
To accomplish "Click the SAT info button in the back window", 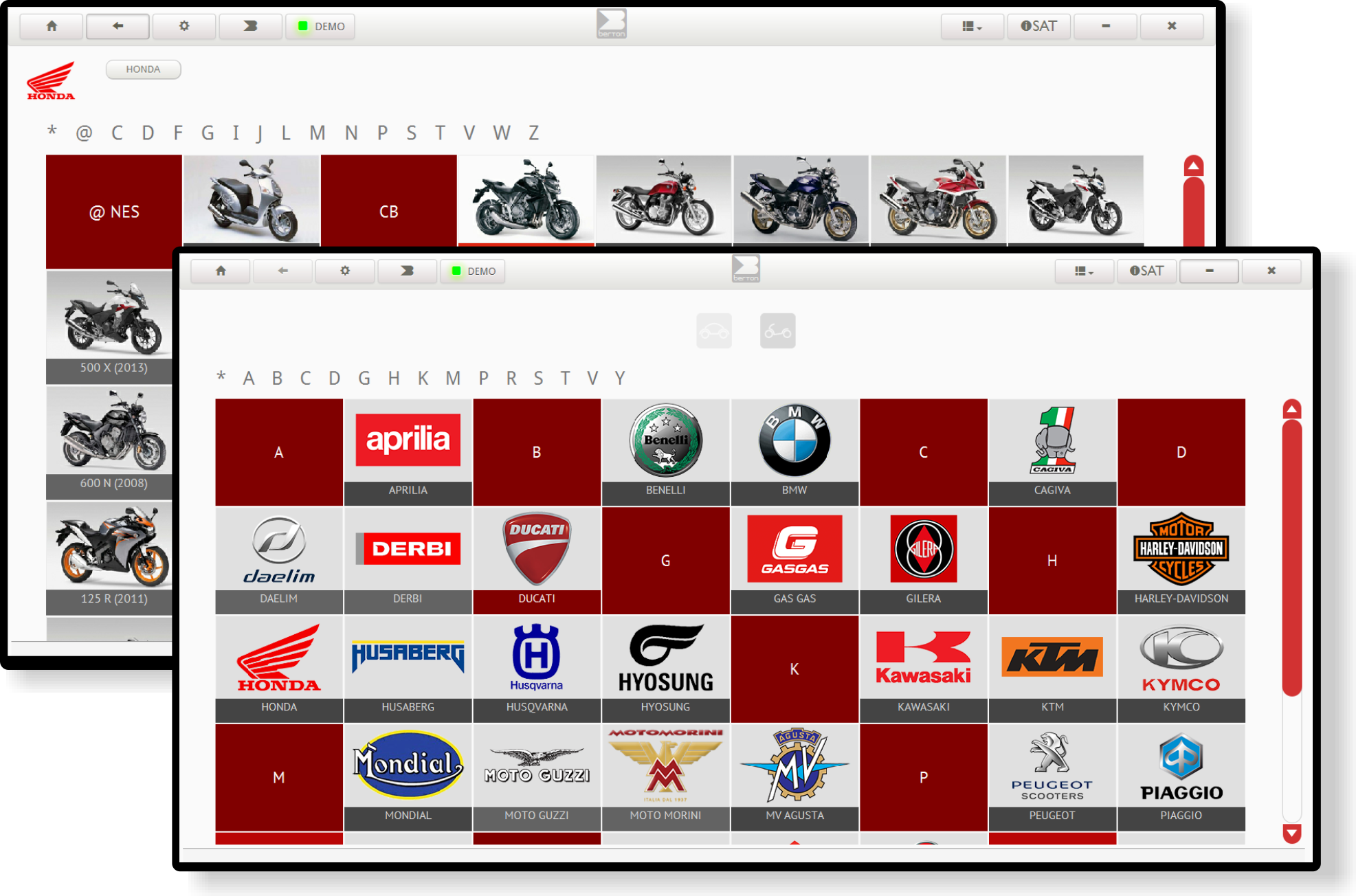I will click(1038, 26).
